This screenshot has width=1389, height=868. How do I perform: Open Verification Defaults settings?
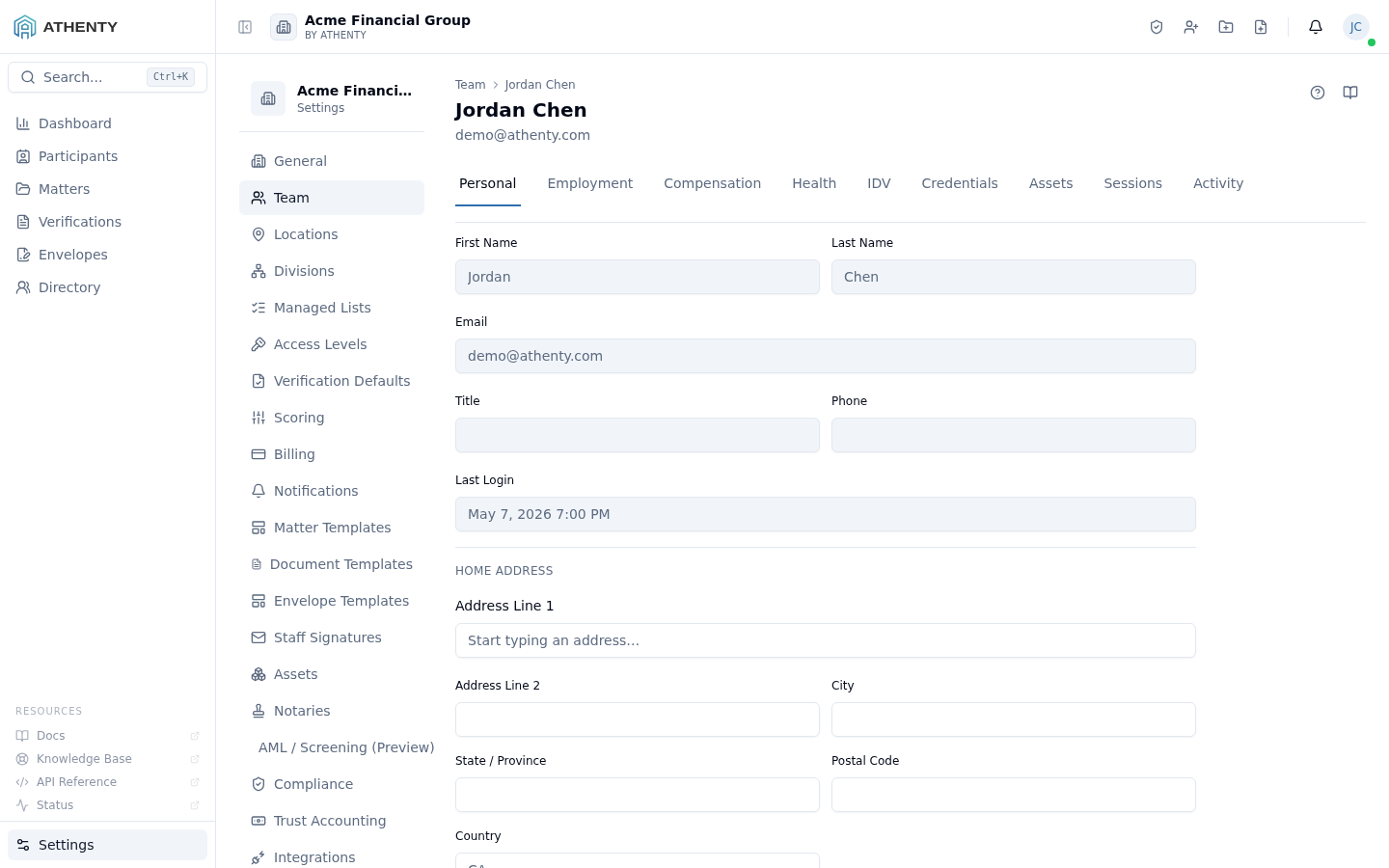pos(332,381)
